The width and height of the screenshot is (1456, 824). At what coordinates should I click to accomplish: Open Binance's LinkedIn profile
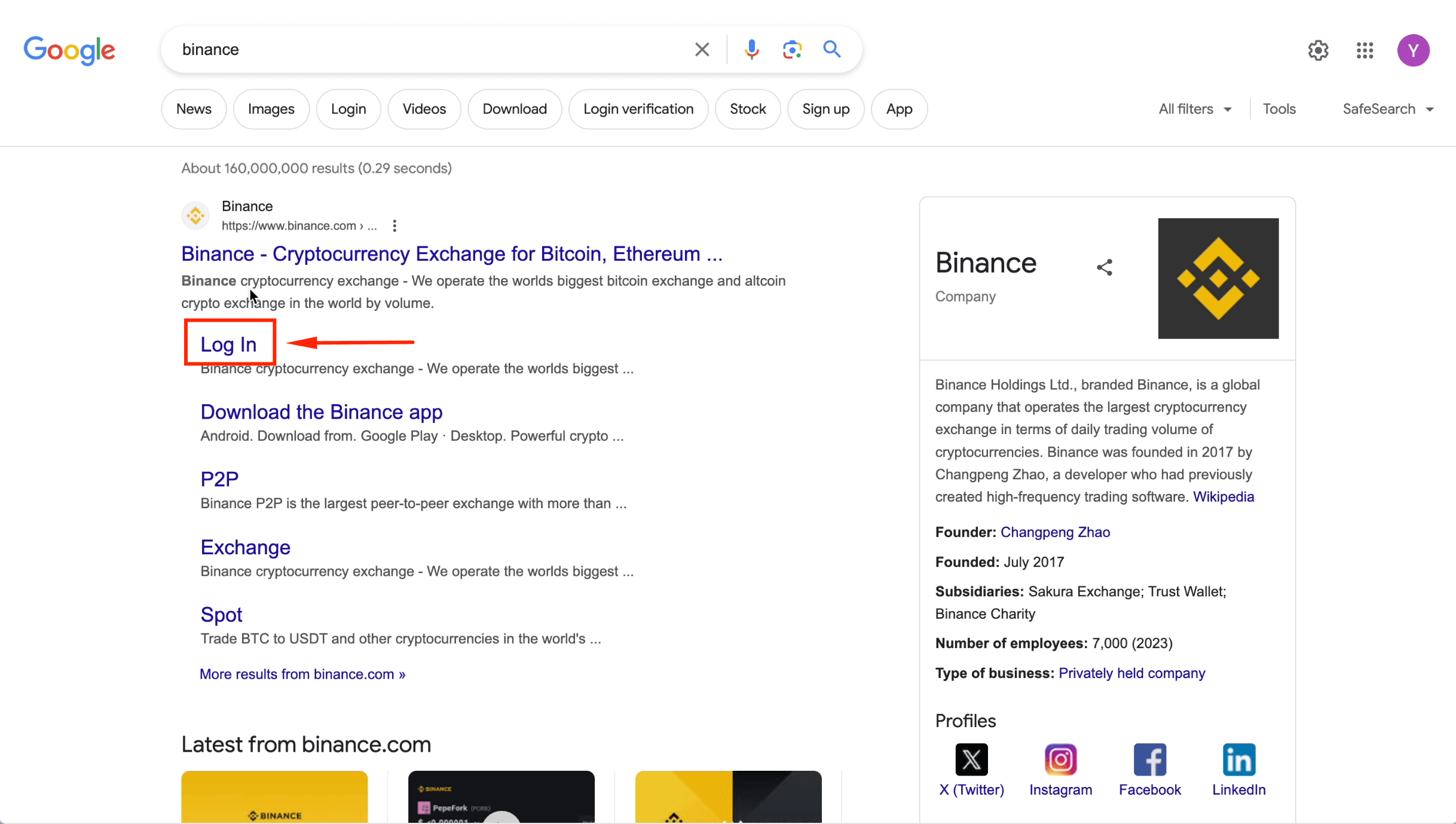(x=1238, y=760)
